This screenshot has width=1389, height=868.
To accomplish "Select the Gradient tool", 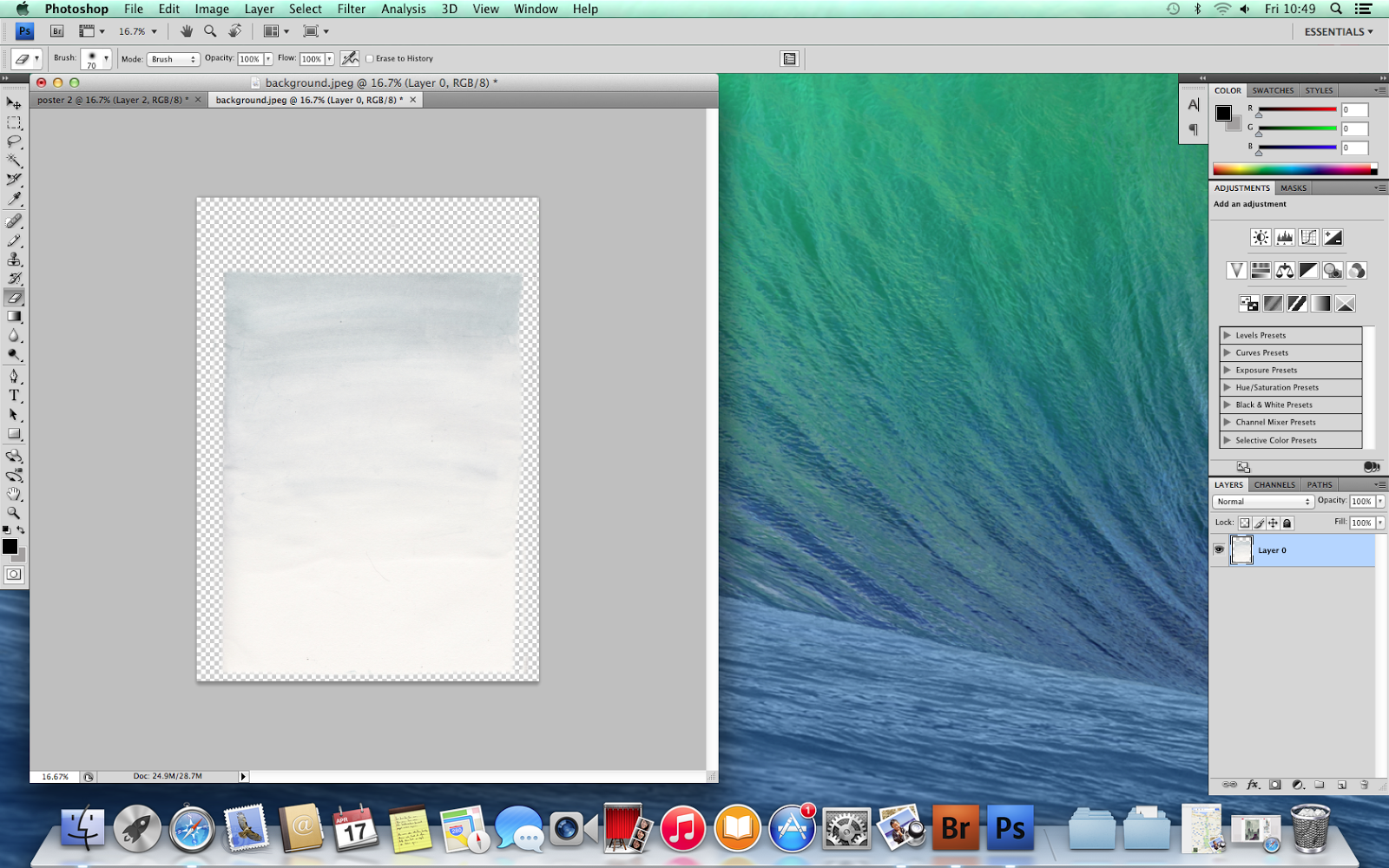I will coord(14,317).
